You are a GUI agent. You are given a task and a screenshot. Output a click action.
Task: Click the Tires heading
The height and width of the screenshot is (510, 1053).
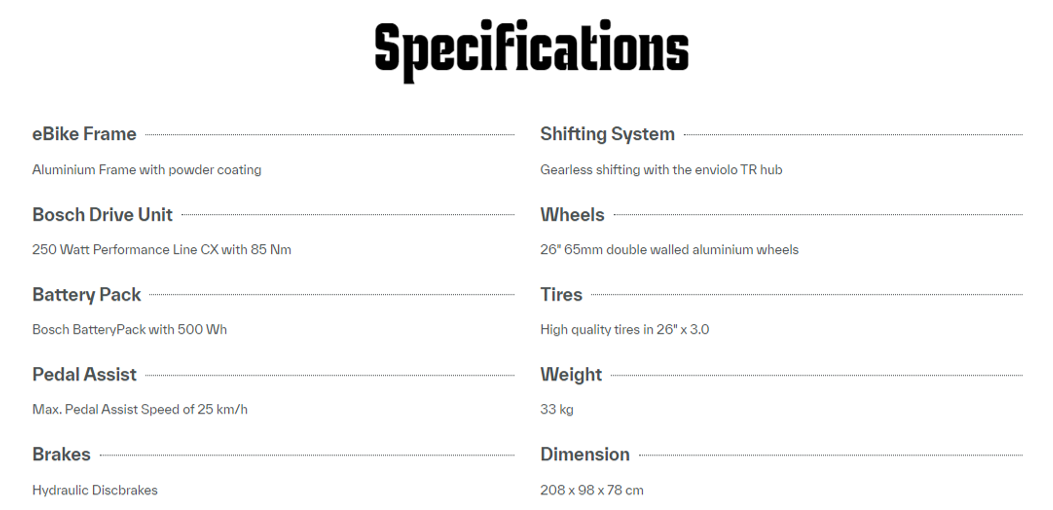pyautogui.click(x=561, y=294)
